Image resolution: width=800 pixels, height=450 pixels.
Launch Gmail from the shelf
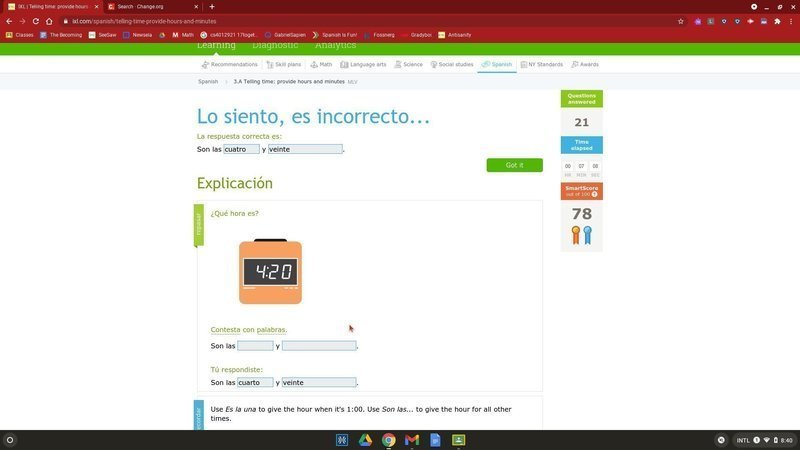[412, 440]
